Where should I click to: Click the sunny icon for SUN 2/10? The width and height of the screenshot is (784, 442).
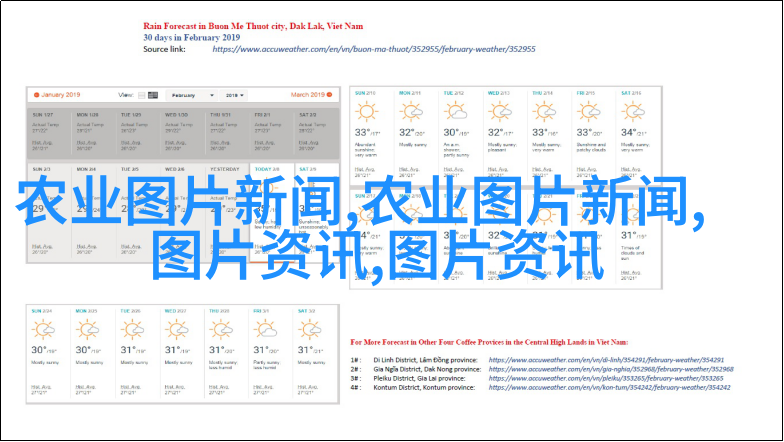[x=366, y=112]
